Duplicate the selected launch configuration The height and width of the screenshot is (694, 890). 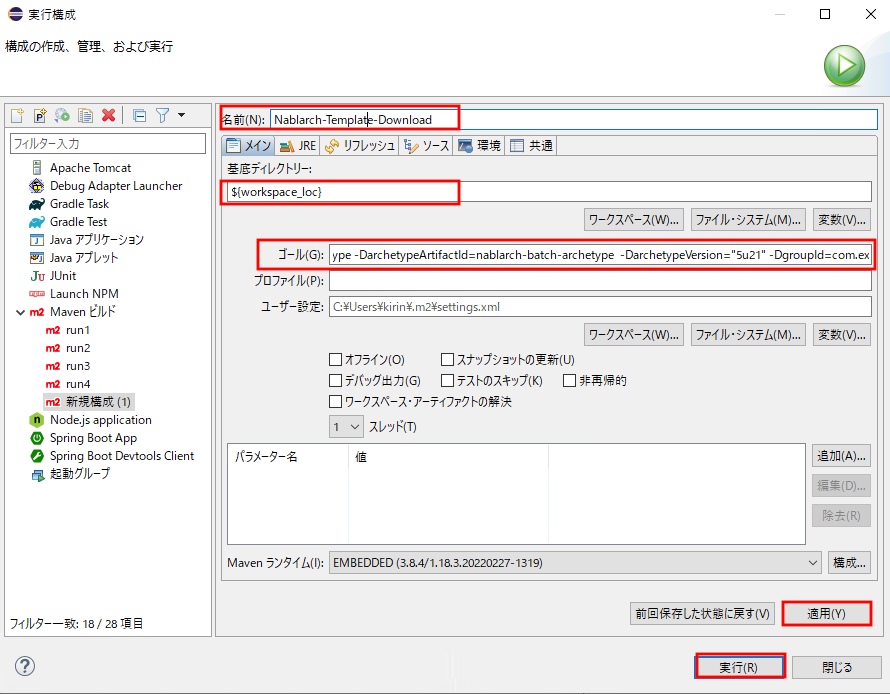click(85, 115)
